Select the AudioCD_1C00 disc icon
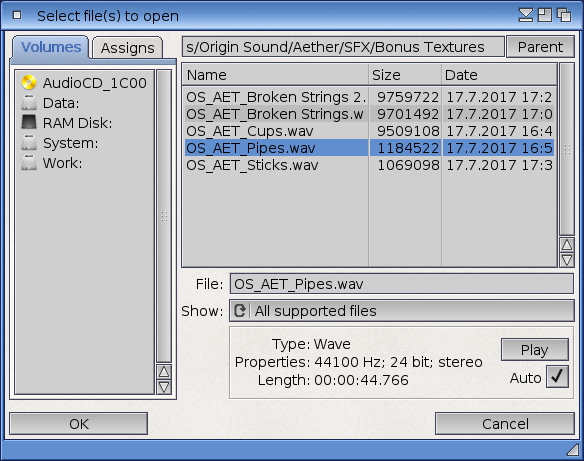This screenshot has width=584, height=461. (x=29, y=83)
